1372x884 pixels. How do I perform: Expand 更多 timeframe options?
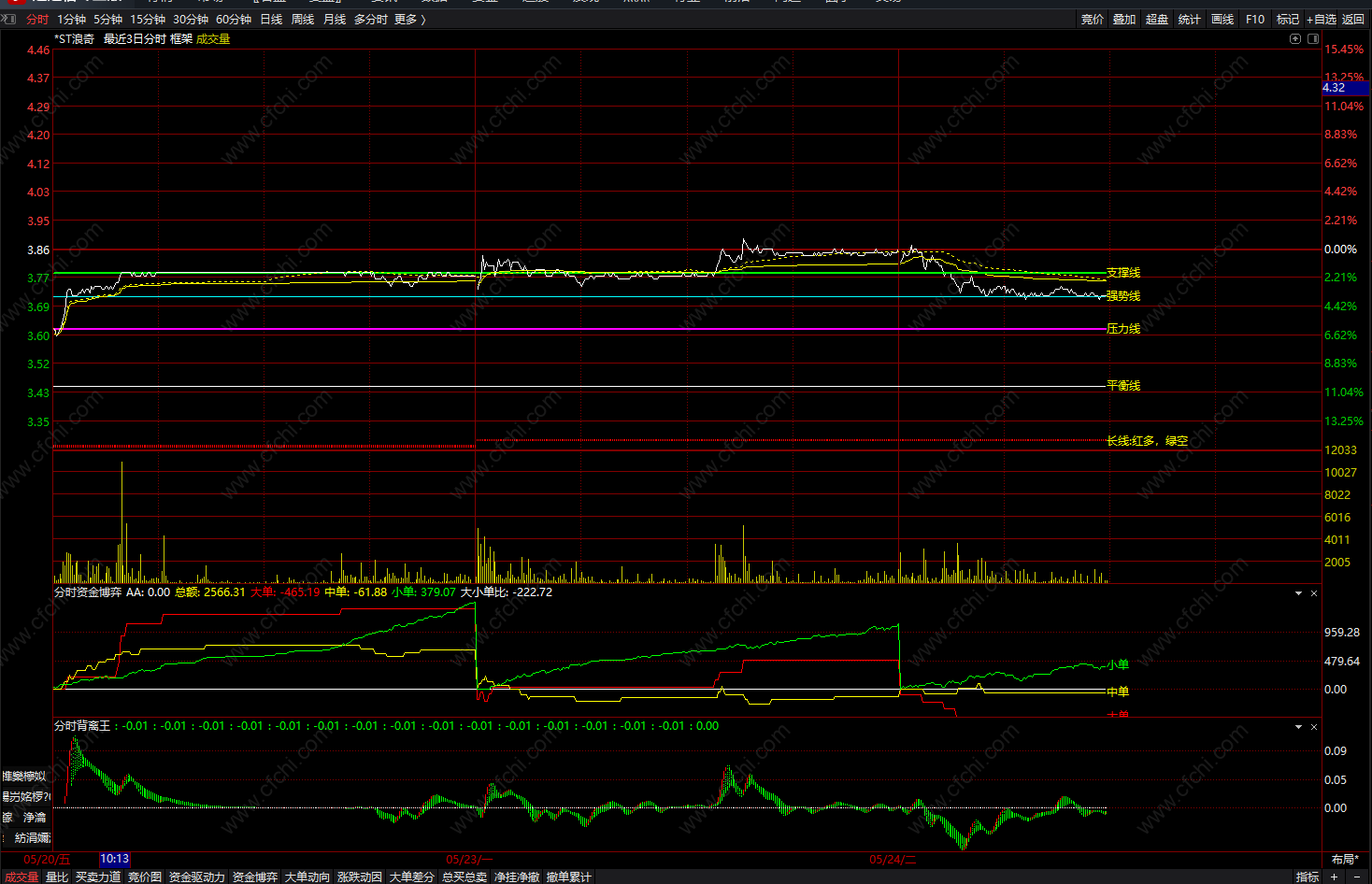click(409, 19)
